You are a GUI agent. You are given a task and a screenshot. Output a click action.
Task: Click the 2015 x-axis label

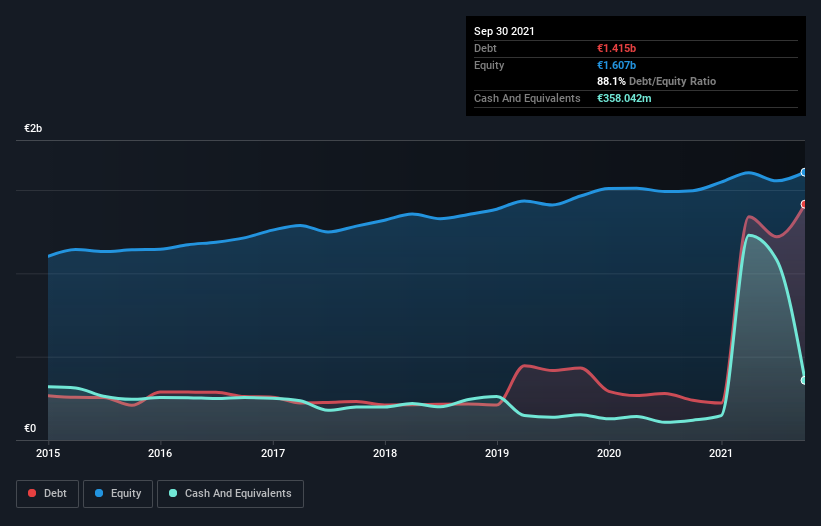click(48, 453)
